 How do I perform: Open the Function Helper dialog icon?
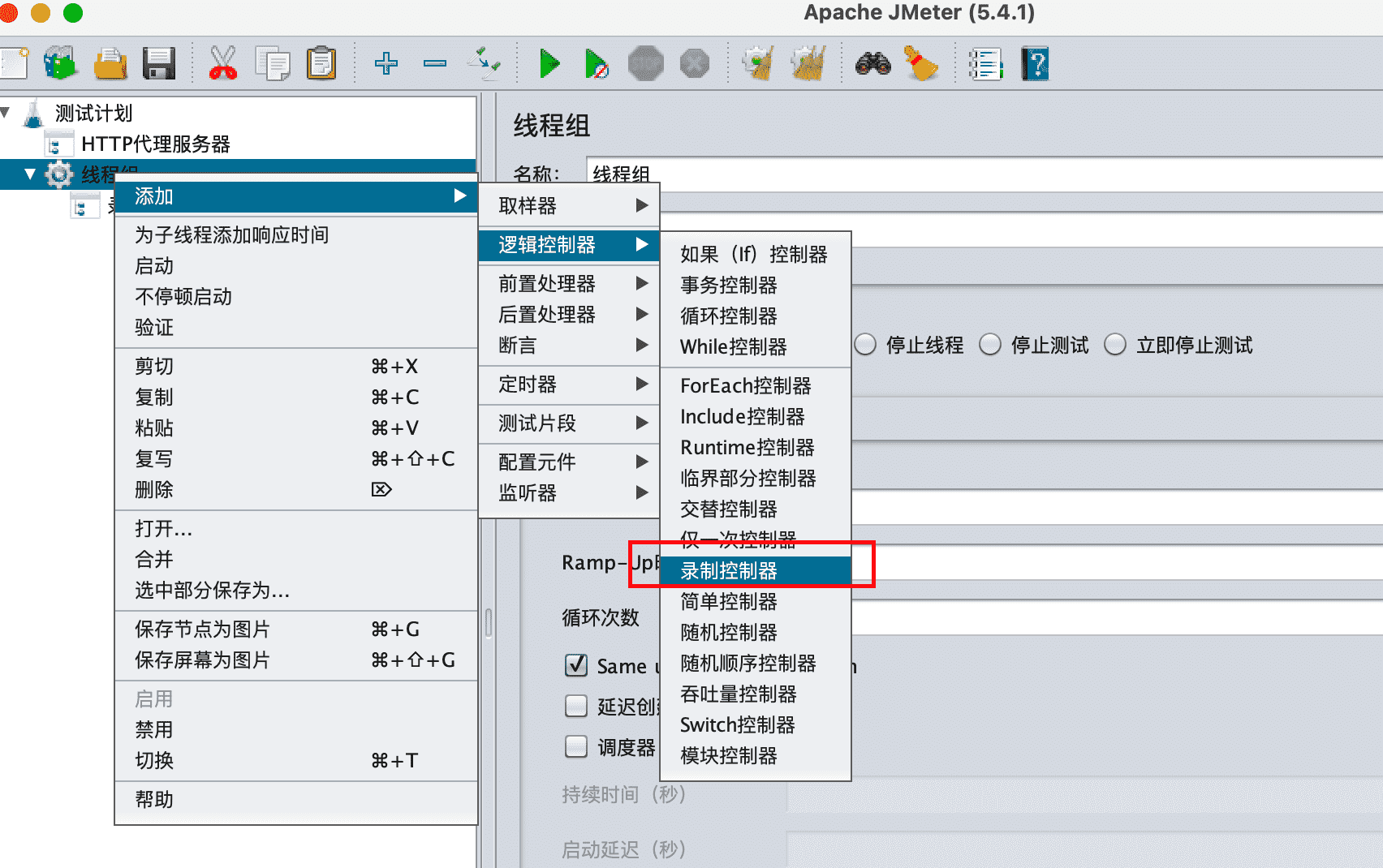click(x=986, y=63)
